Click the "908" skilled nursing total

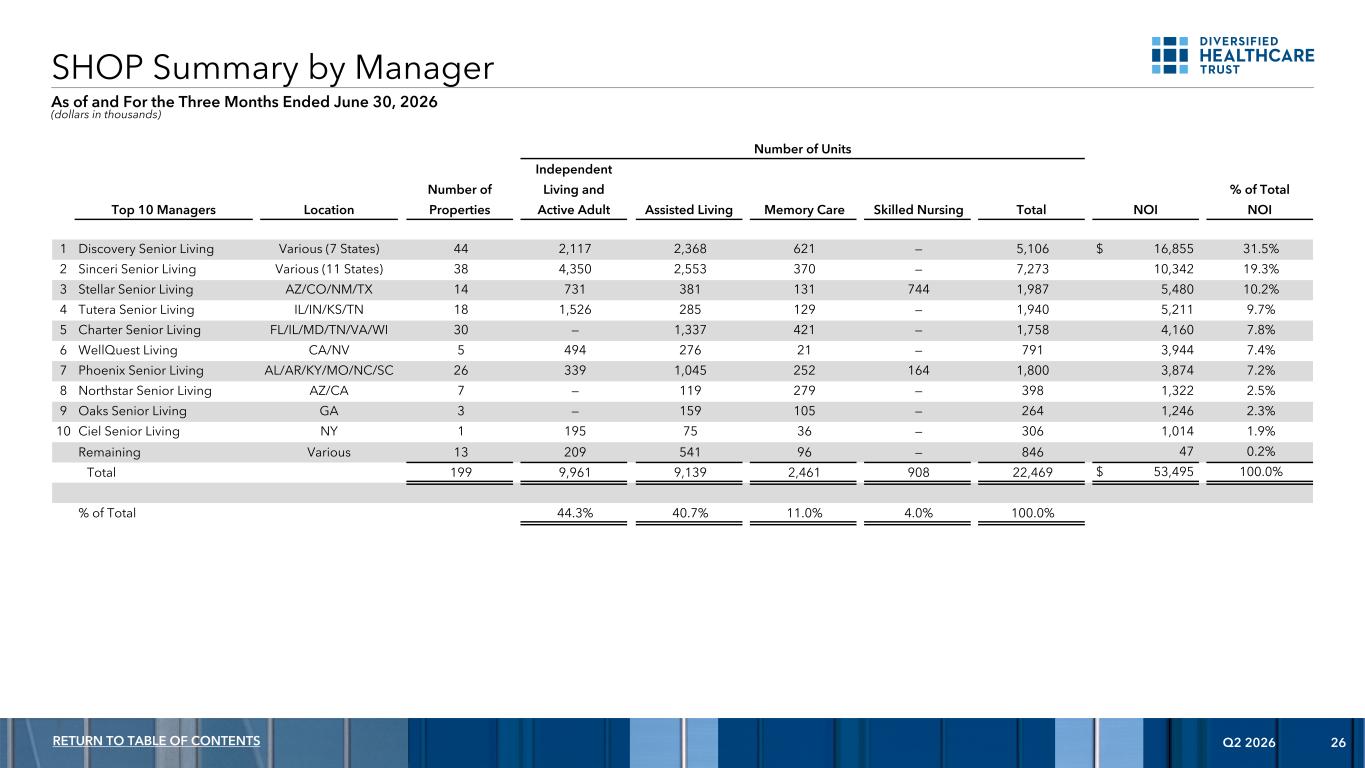click(x=917, y=472)
